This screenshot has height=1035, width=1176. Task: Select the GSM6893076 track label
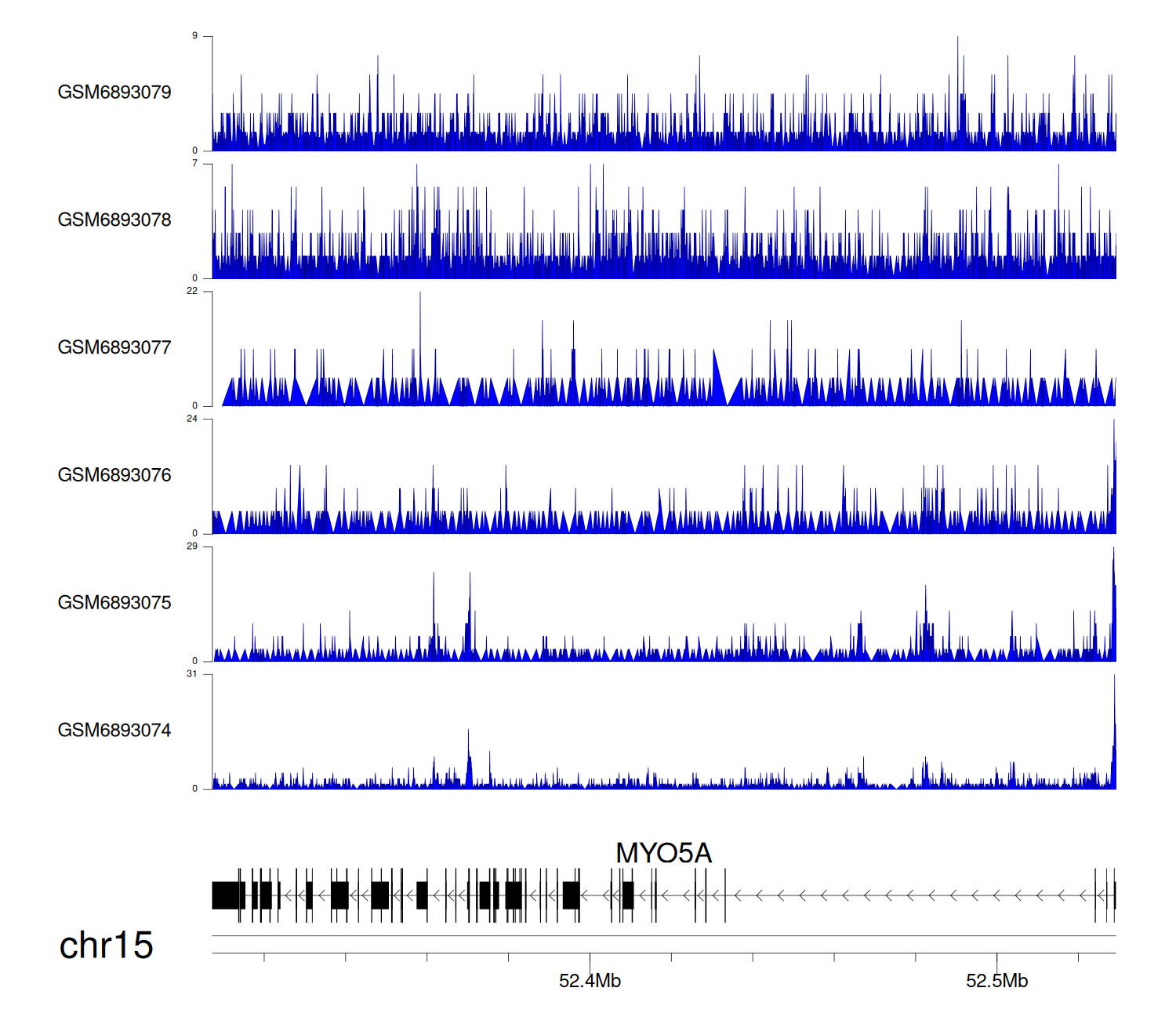click(x=114, y=476)
